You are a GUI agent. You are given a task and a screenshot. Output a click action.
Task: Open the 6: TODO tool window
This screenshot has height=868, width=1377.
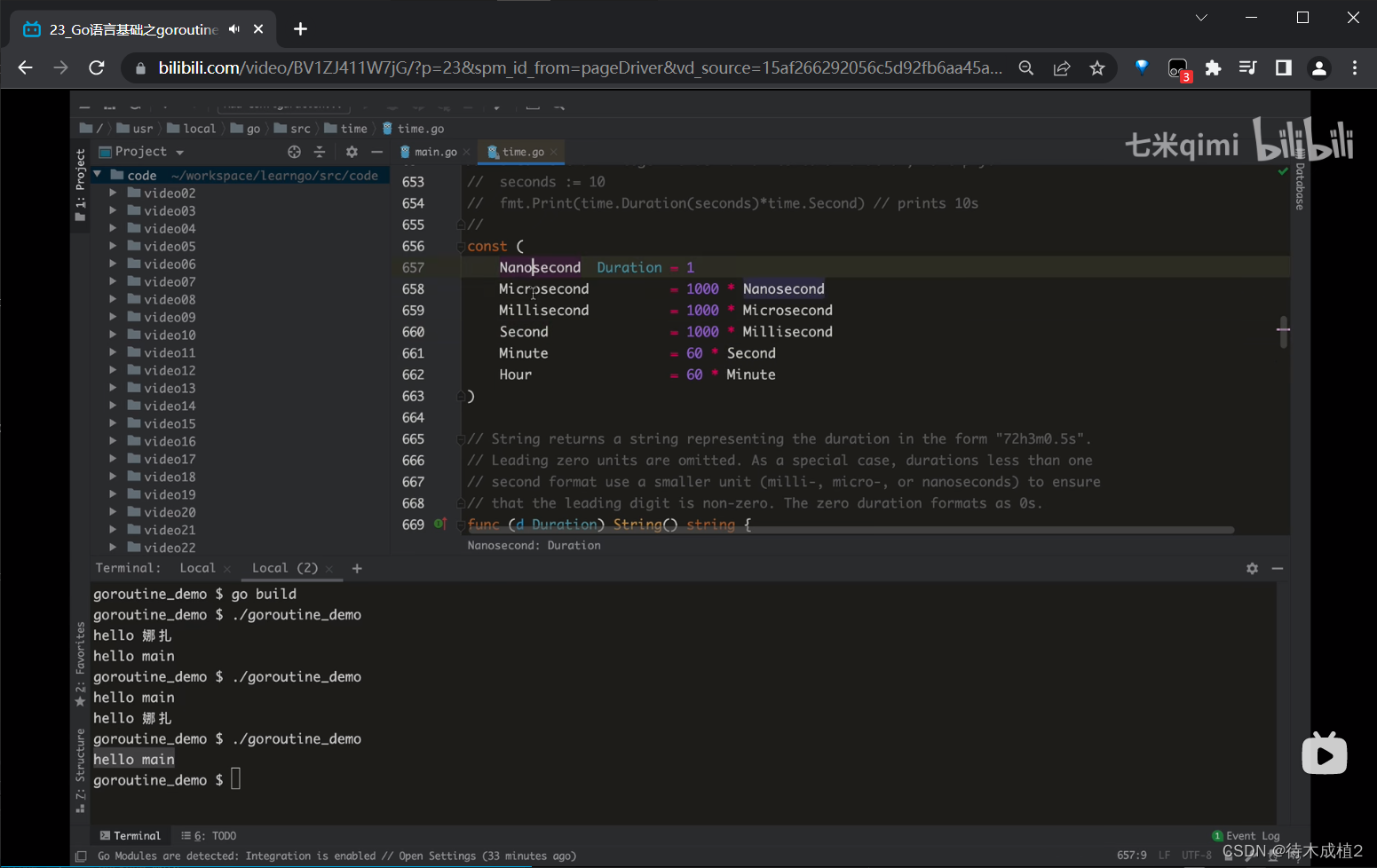pos(209,836)
